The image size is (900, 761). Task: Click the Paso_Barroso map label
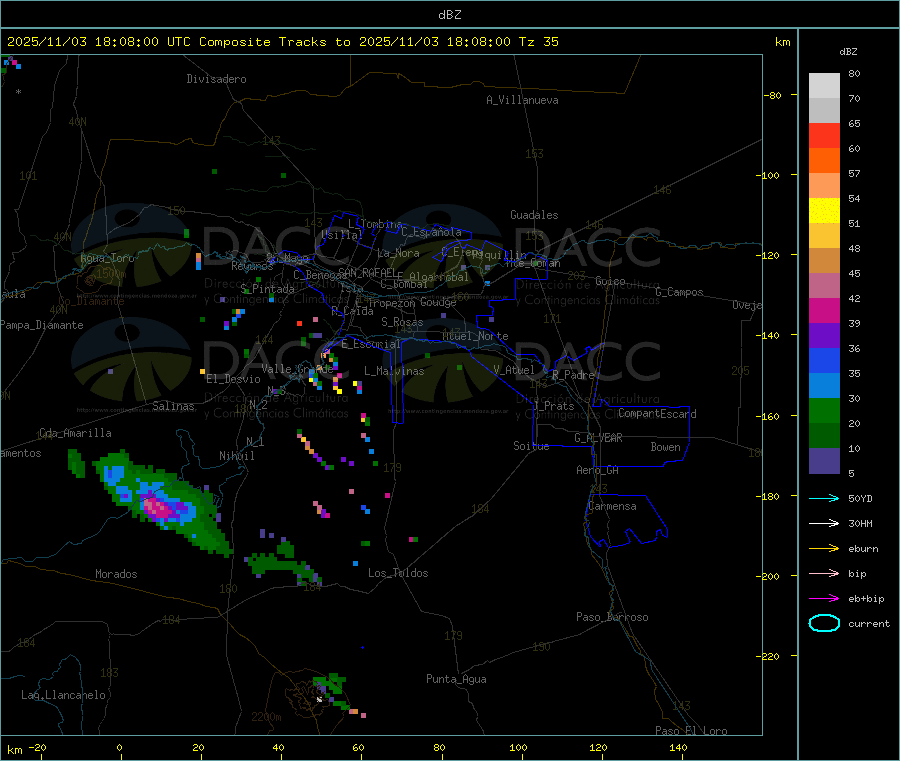pyautogui.click(x=612, y=617)
